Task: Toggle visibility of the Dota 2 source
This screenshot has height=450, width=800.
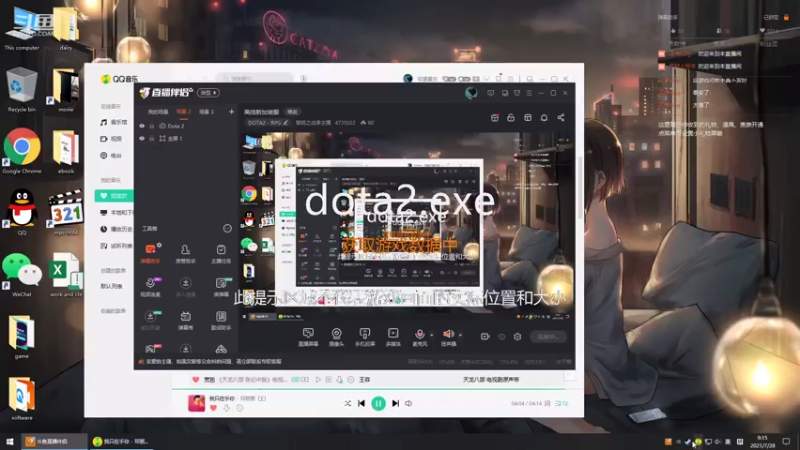Action: click(x=142, y=126)
